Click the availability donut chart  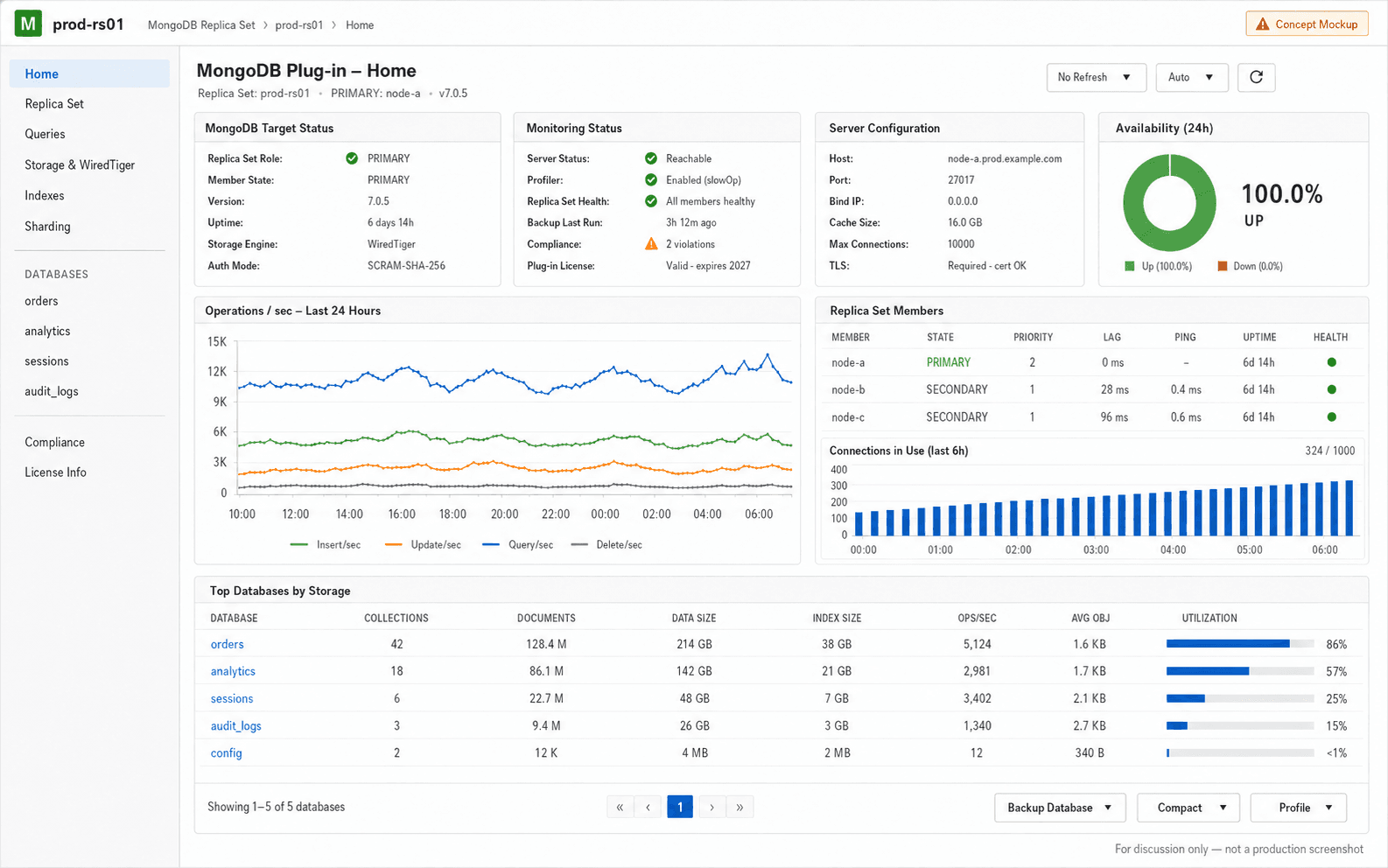point(1169,203)
